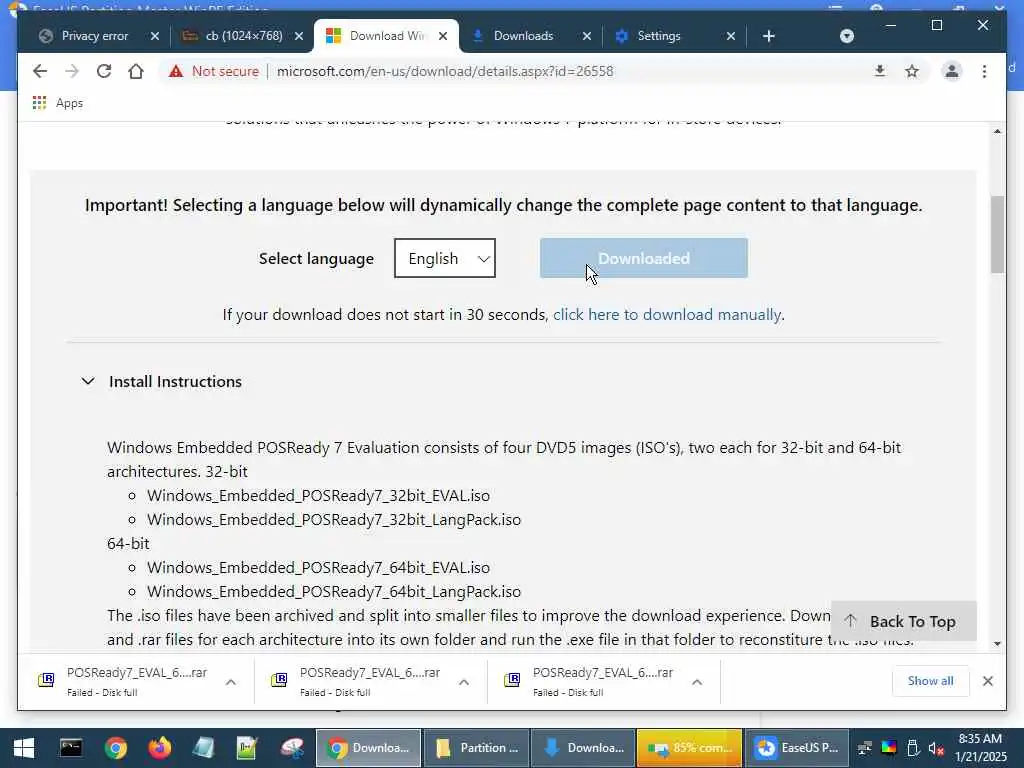
Task: Switch to the blue-arrow Downloa... taskbar window
Action: point(583,748)
